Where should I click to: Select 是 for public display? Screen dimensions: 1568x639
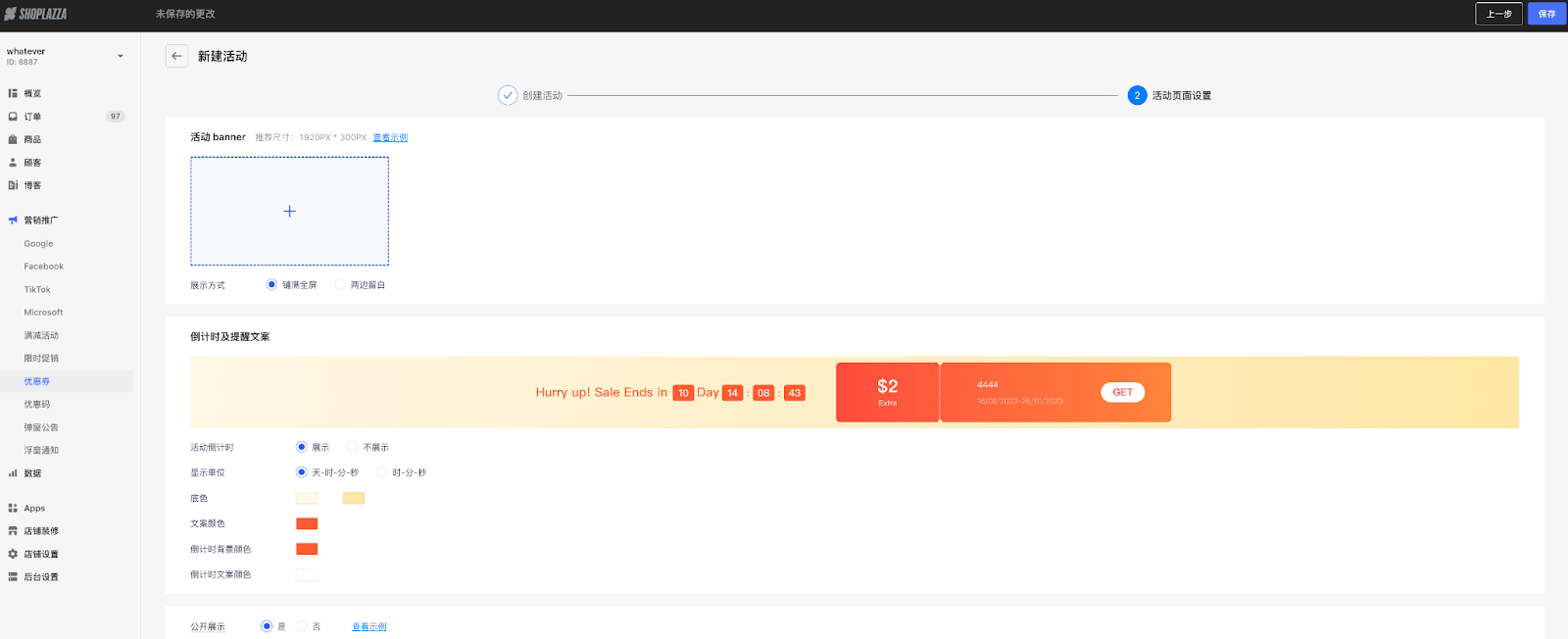coord(267,626)
